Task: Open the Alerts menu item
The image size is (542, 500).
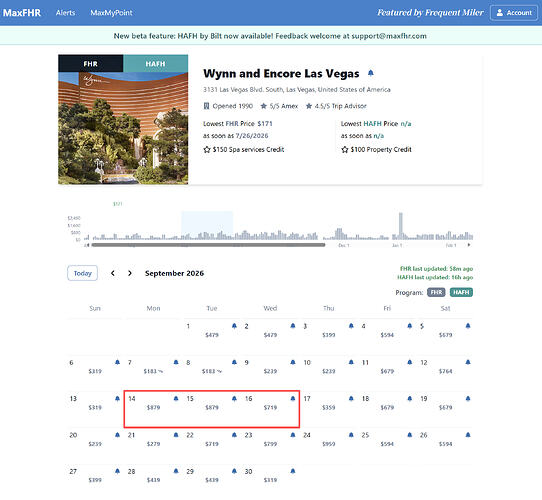Action: click(65, 13)
